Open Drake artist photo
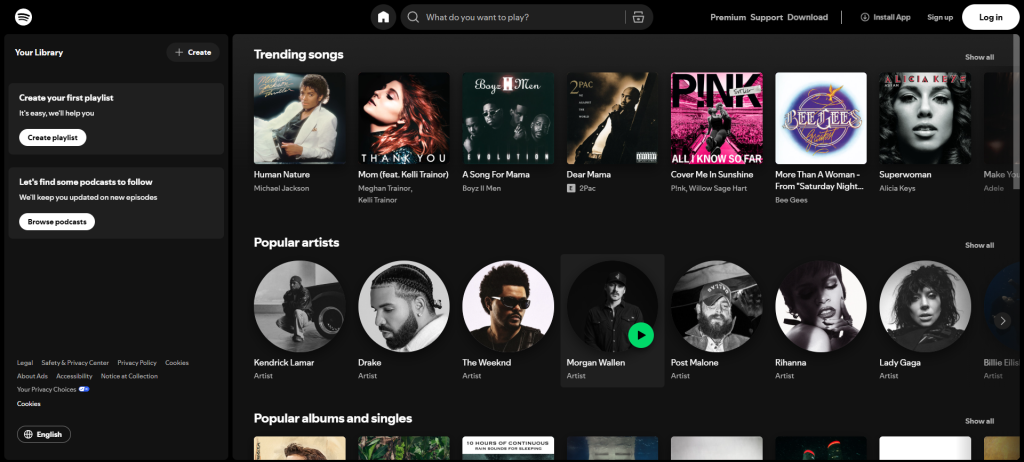1024x462 pixels. point(404,306)
